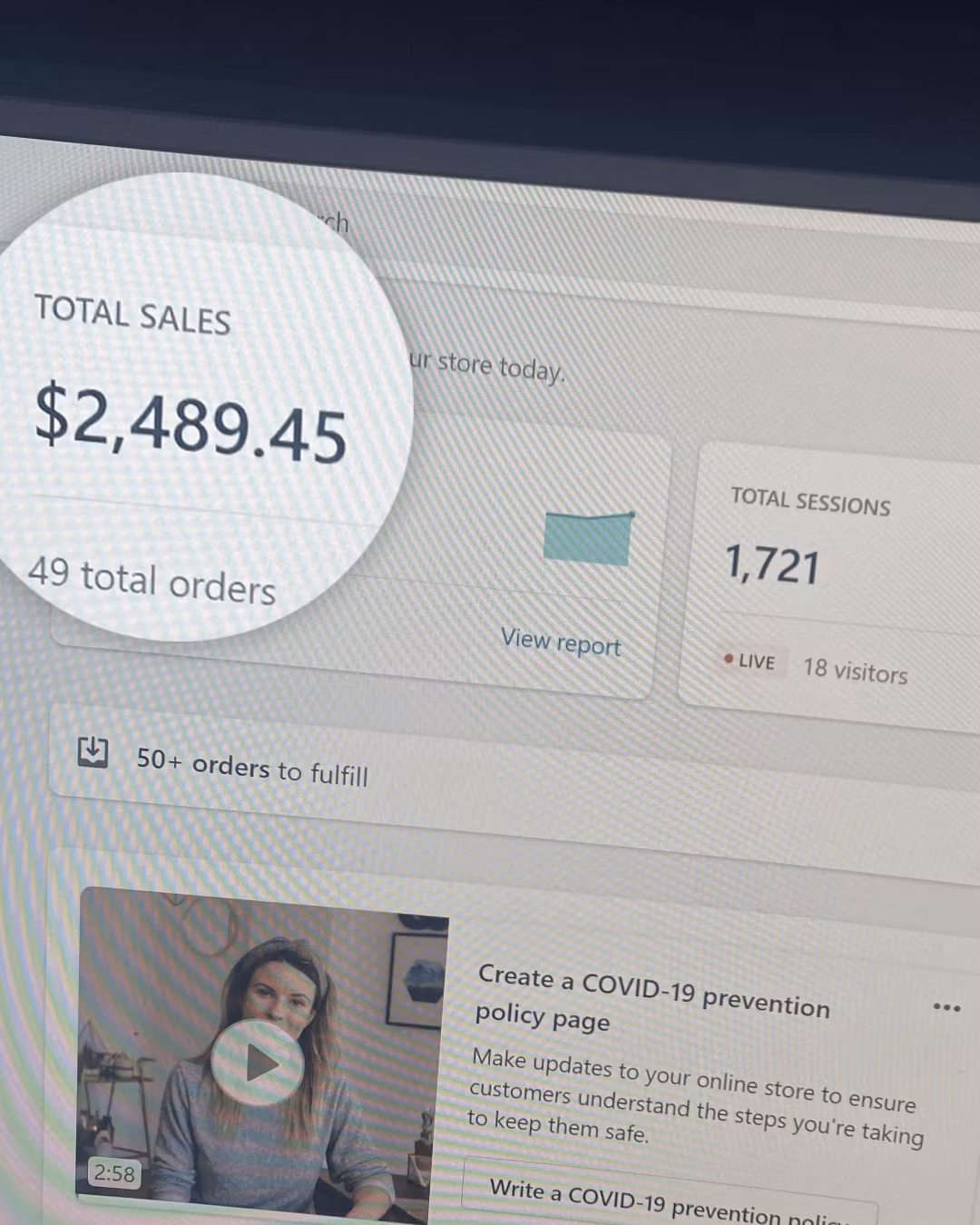Select the 49 total orders text
This screenshot has height=1225, width=980.
click(x=152, y=580)
